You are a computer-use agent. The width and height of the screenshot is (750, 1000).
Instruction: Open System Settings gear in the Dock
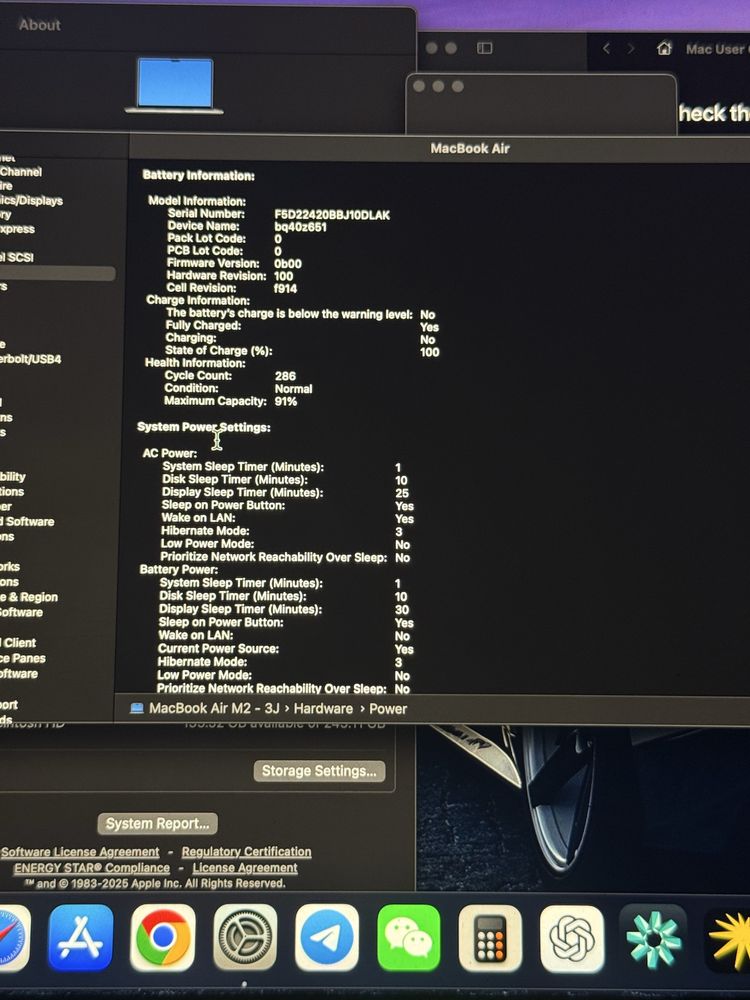tap(245, 938)
